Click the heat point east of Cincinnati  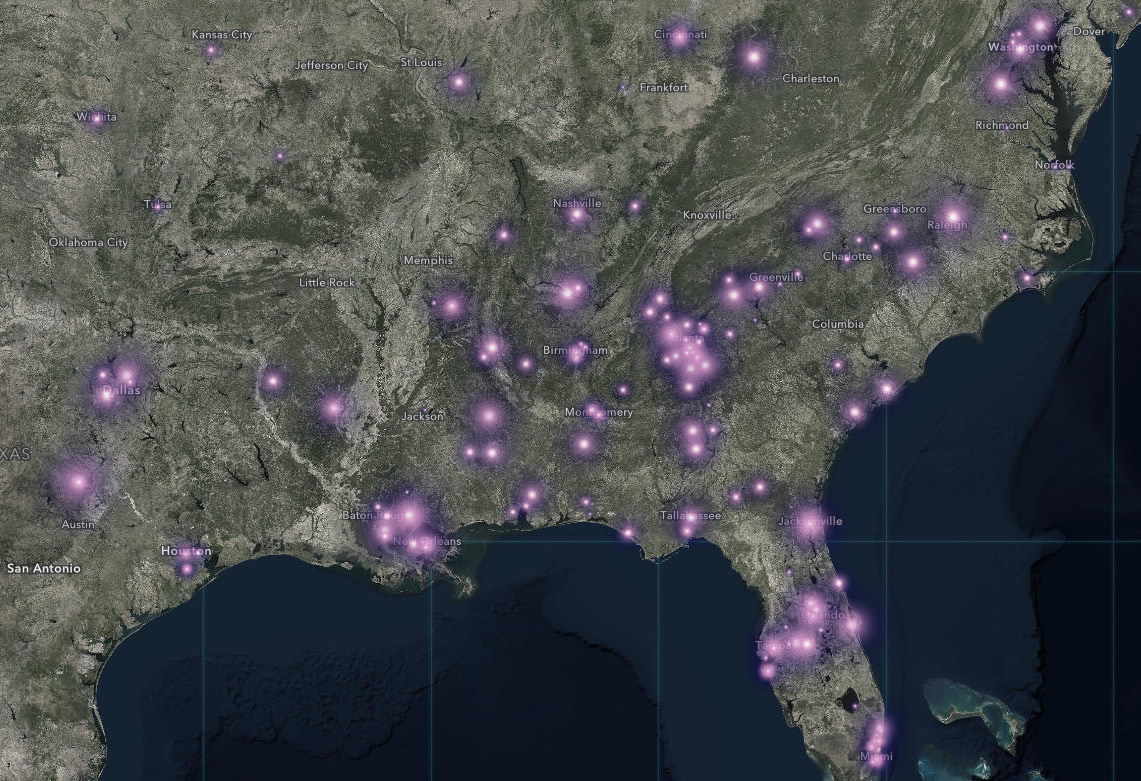[x=754, y=56]
